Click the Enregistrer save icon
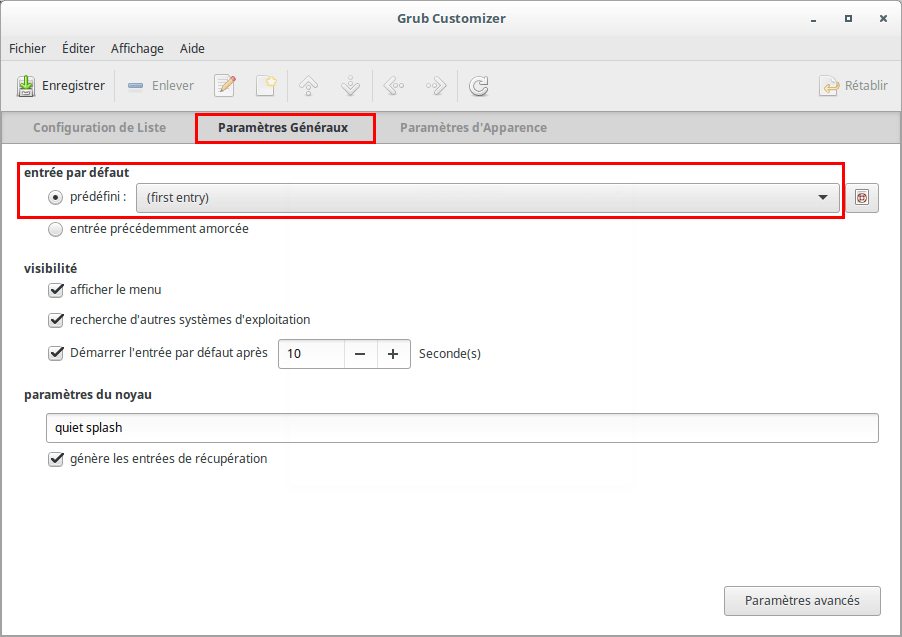 (x=26, y=86)
